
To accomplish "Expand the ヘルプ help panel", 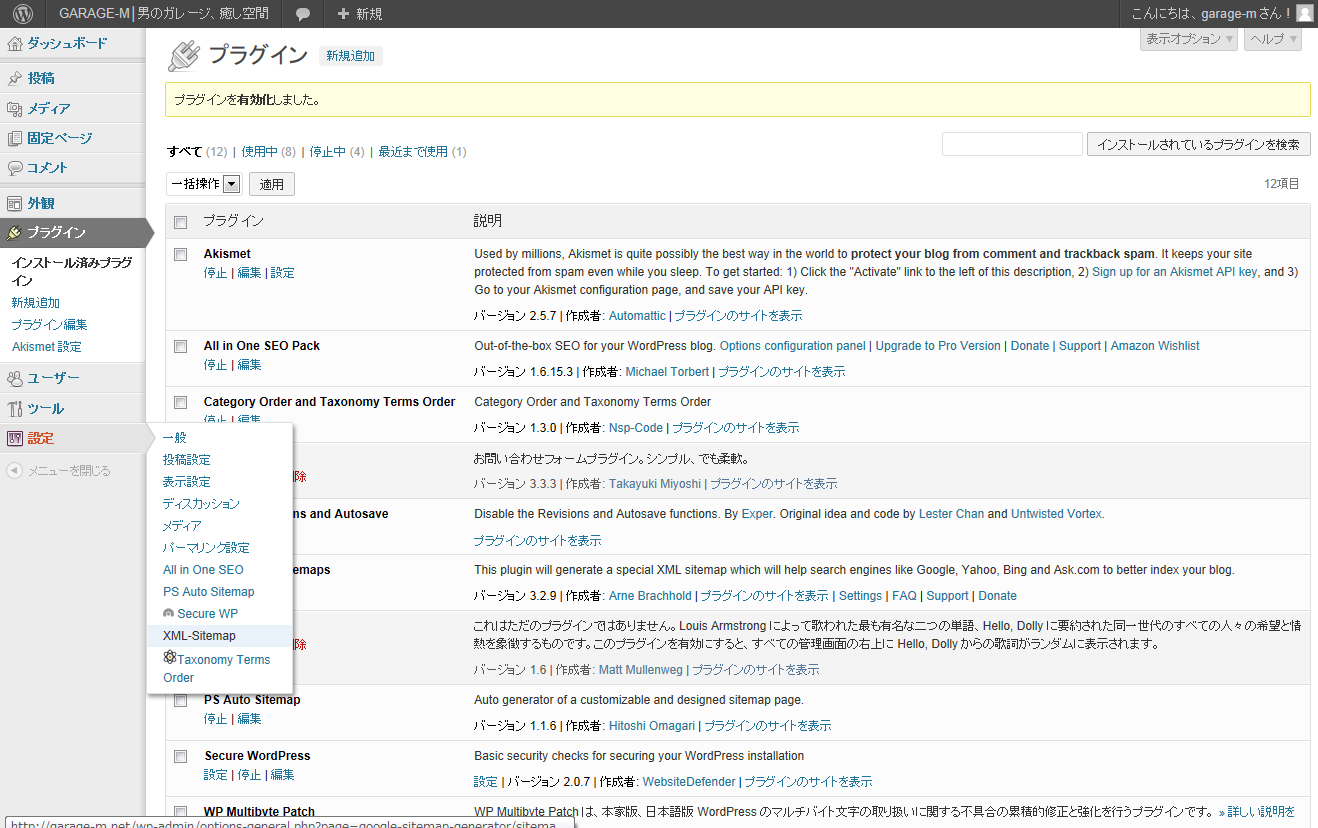I will 1273,39.
